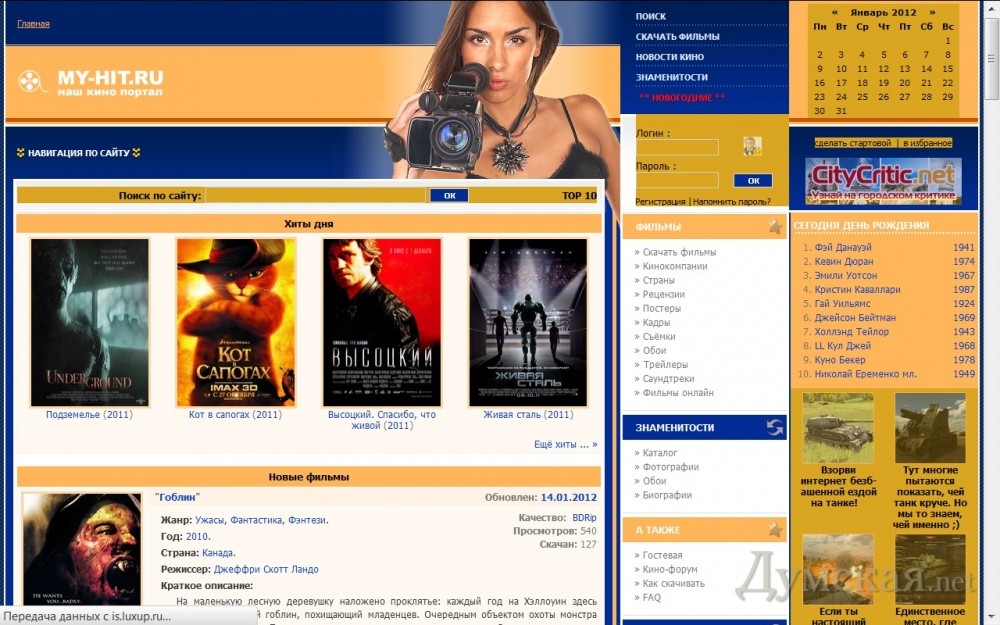Viewport: 1000px width, 625px height.
Task: Click the film reel logo icon
Action: pyautogui.click(x=32, y=81)
